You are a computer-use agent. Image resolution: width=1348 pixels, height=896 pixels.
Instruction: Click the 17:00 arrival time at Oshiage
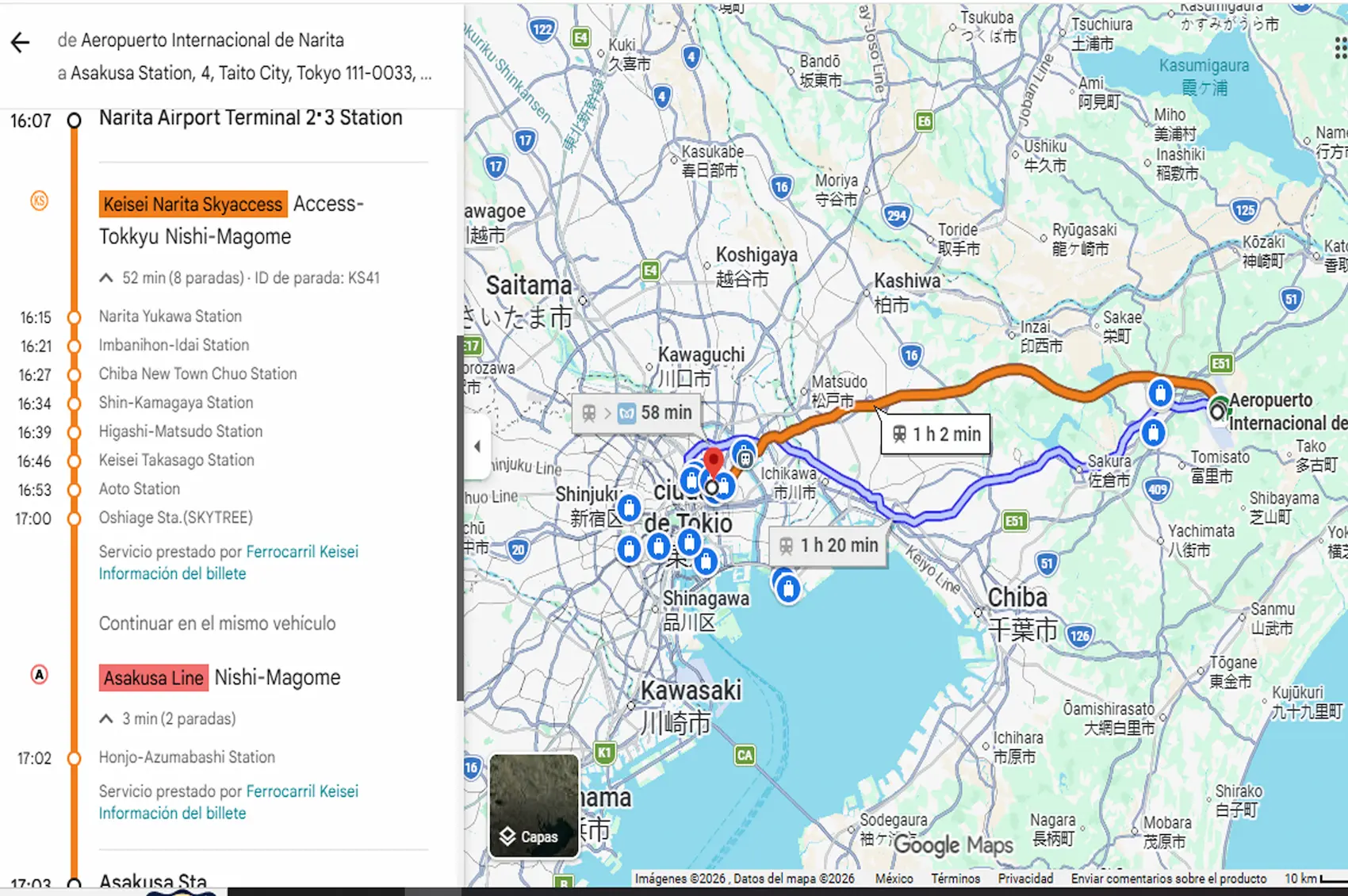click(33, 519)
